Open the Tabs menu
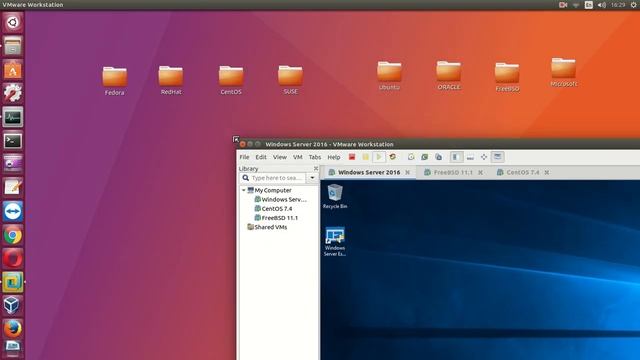This screenshot has height=360, width=640. [x=315, y=157]
